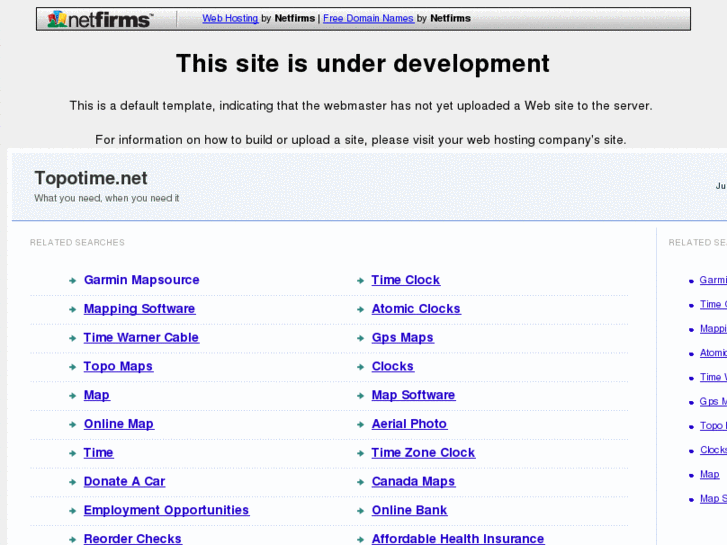Open the Topo Maps link
Image resolution: width=727 pixels, height=545 pixels.
pos(118,366)
